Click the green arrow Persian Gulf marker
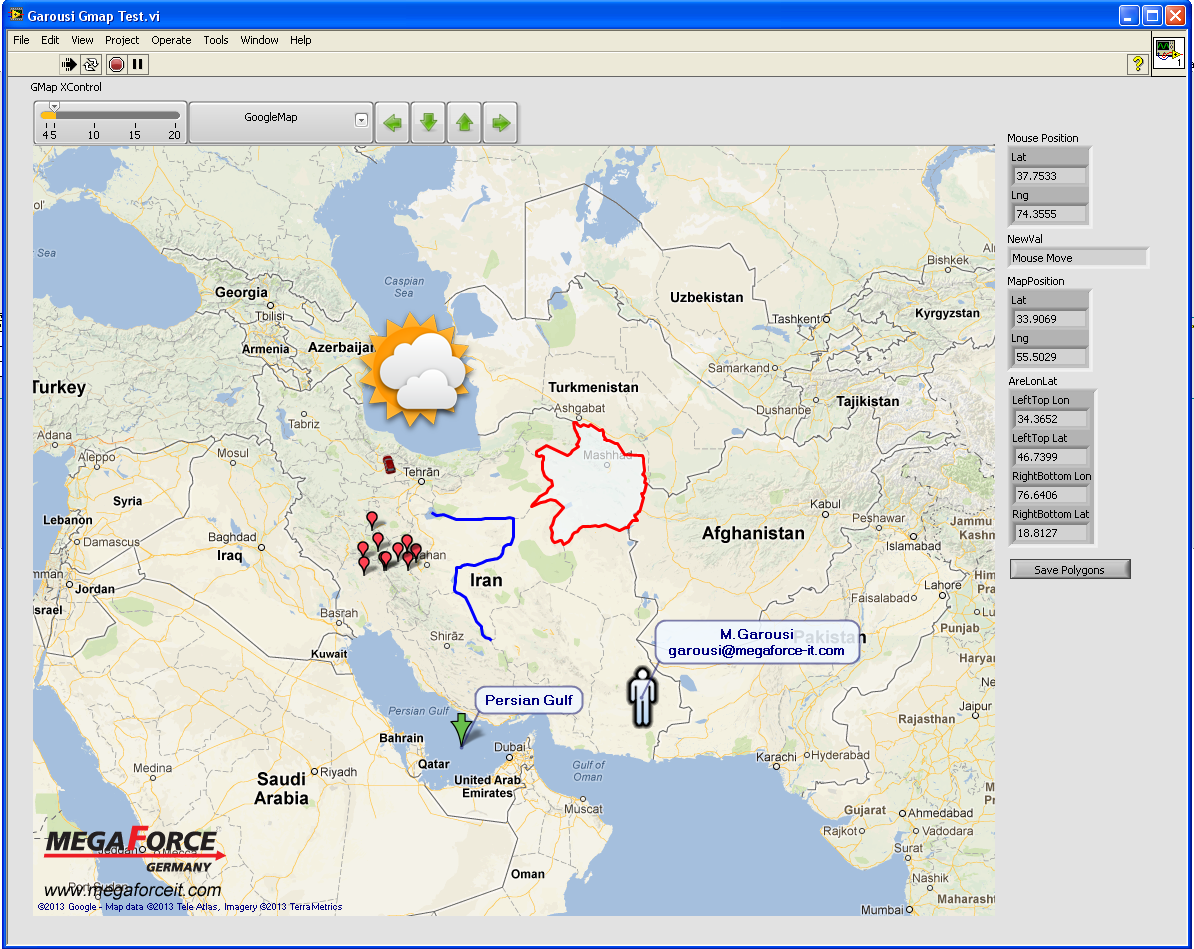Viewport: 1194px width, 949px height. [460, 730]
